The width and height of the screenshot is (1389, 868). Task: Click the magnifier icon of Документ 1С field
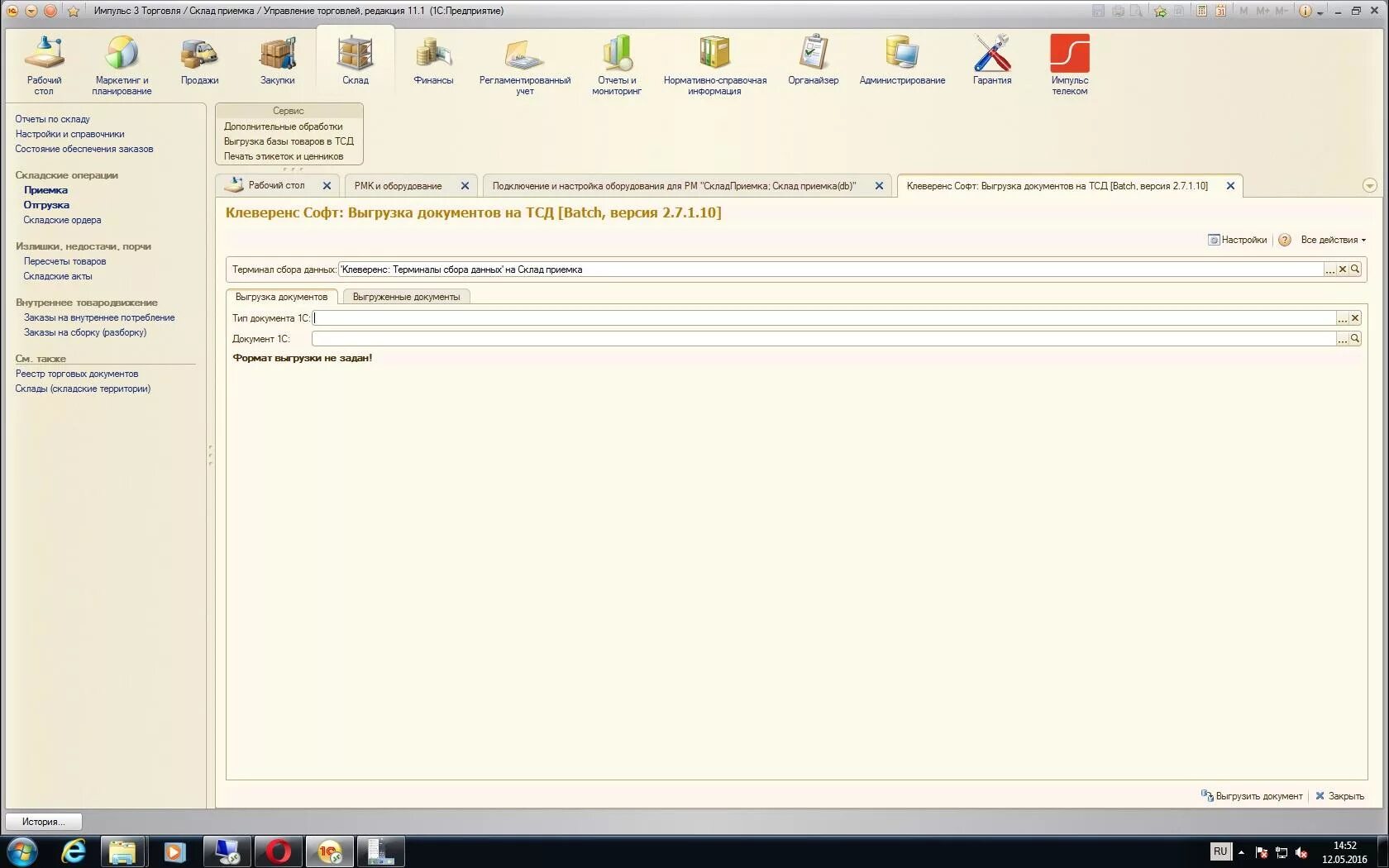[1355, 338]
